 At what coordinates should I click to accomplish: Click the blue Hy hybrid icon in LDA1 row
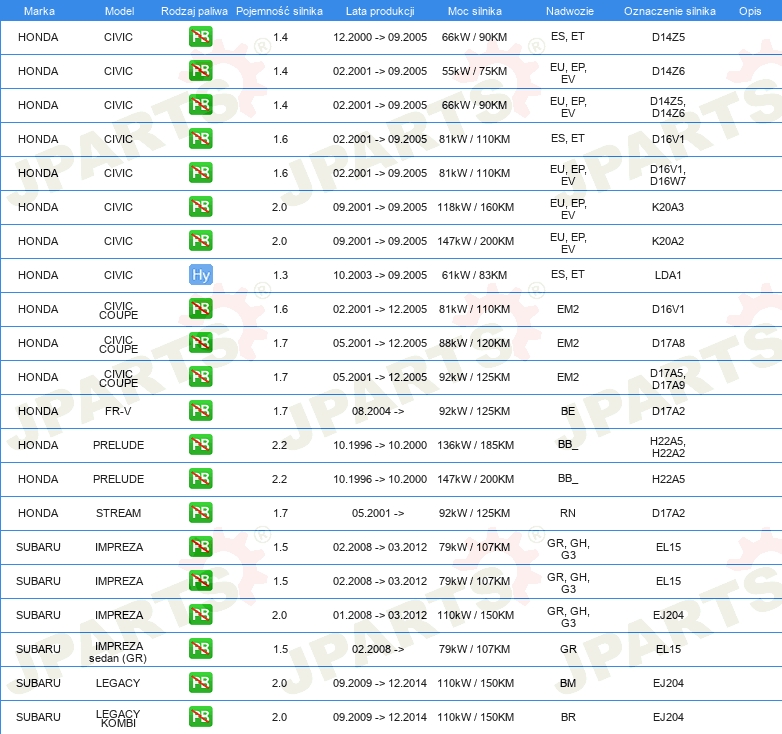pyautogui.click(x=200, y=275)
